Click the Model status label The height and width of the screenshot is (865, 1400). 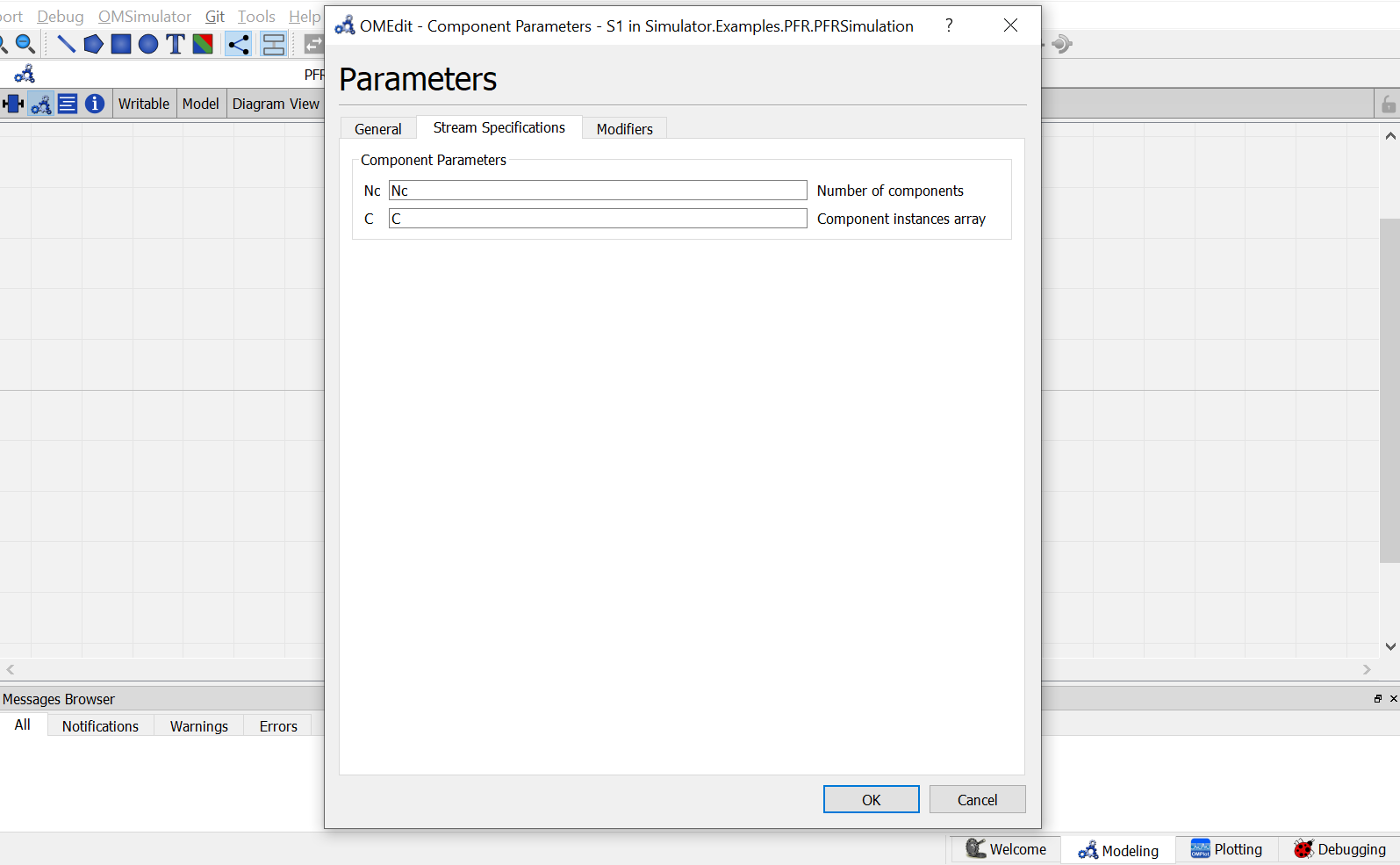pyautogui.click(x=201, y=104)
